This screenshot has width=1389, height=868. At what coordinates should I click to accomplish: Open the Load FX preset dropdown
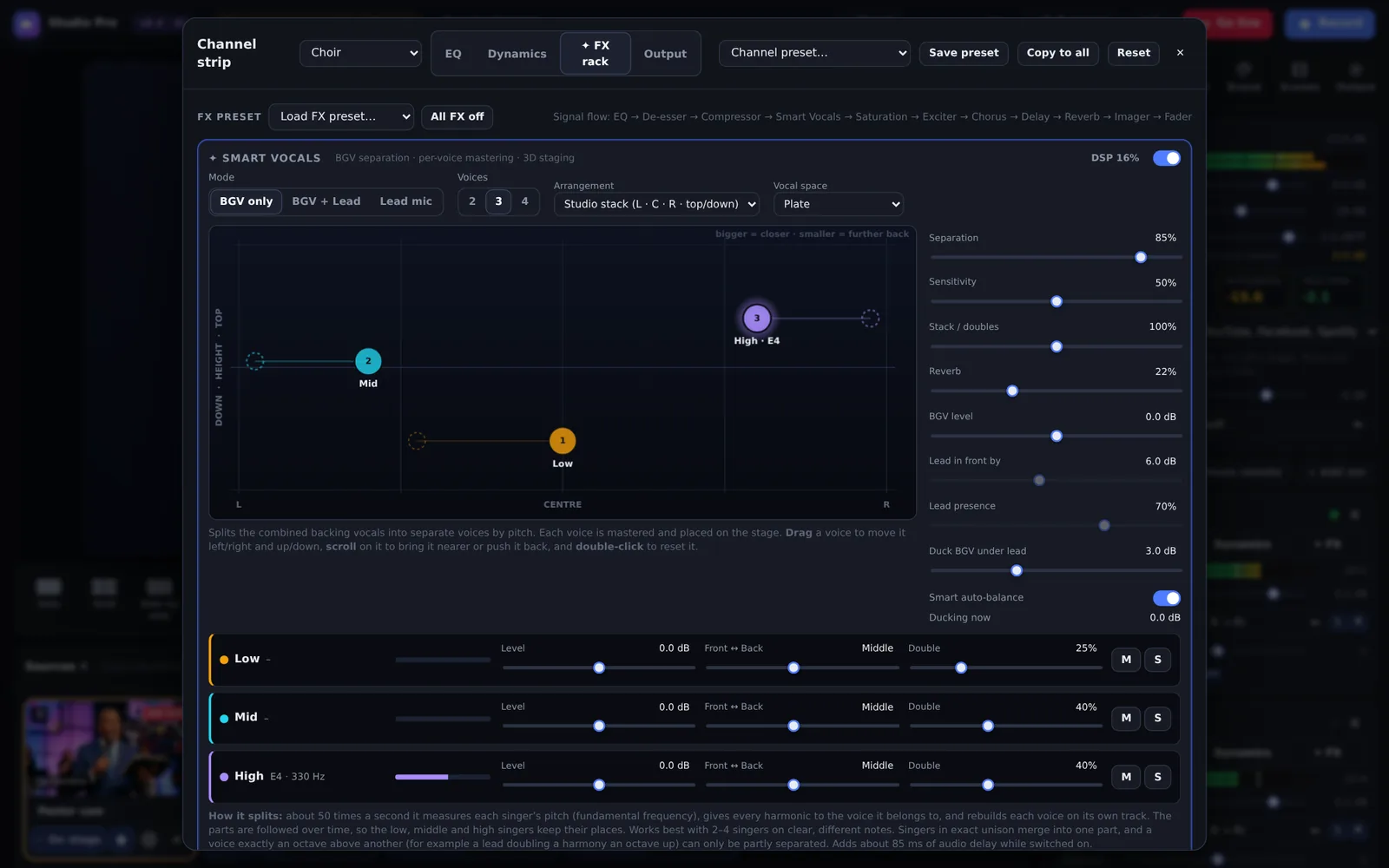341,116
